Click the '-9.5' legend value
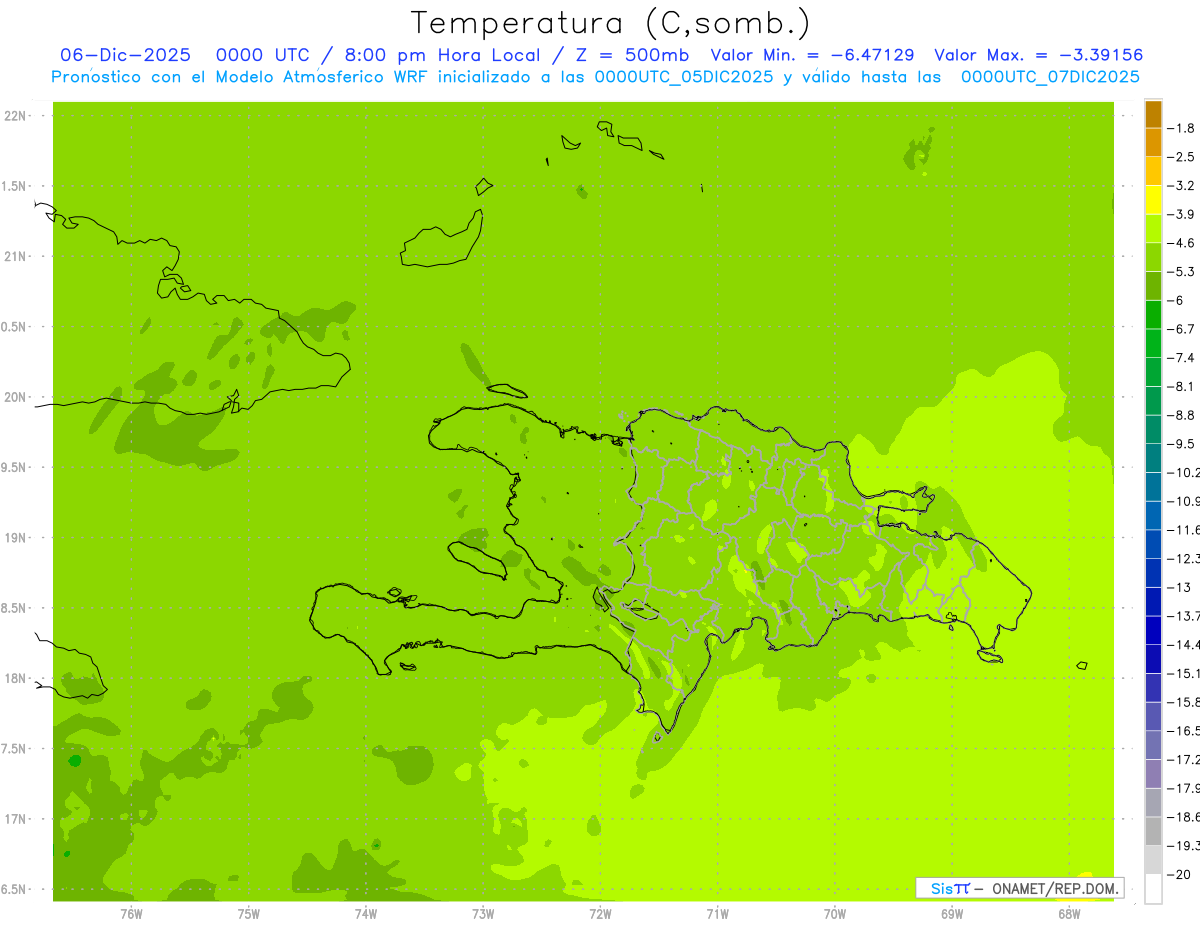 coord(1182,444)
